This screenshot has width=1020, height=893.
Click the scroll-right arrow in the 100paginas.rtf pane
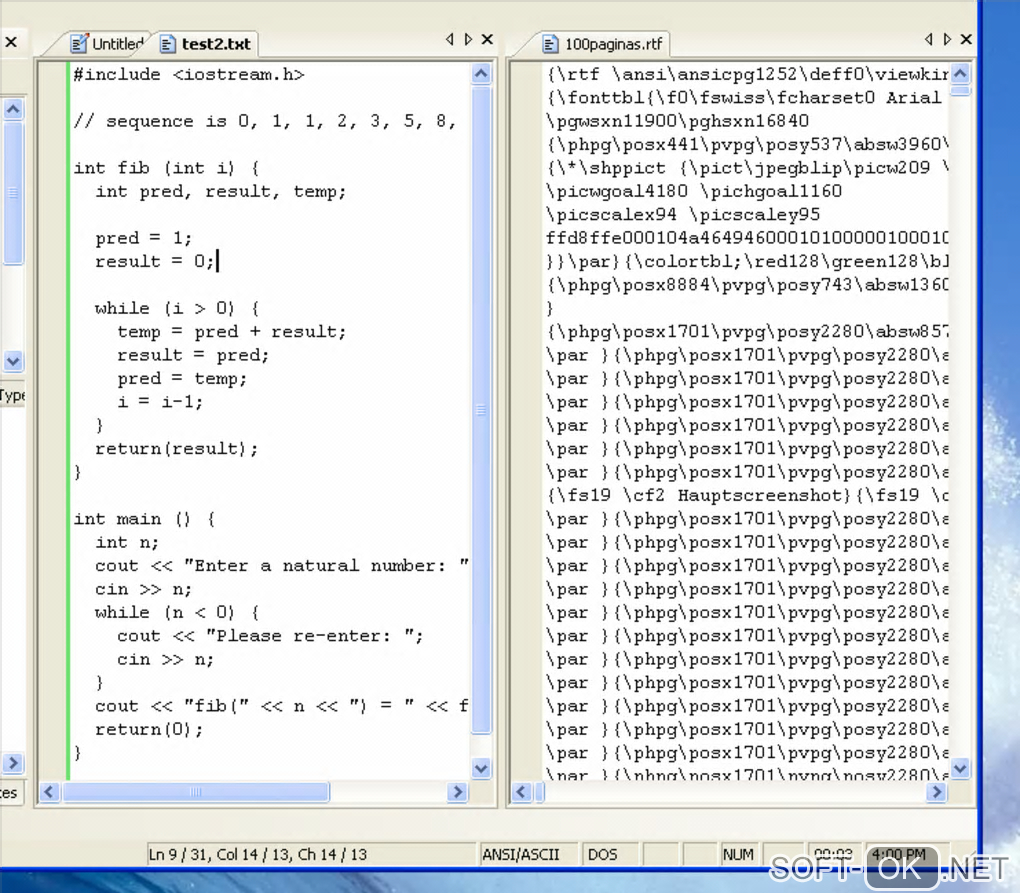pyautogui.click(x=937, y=792)
